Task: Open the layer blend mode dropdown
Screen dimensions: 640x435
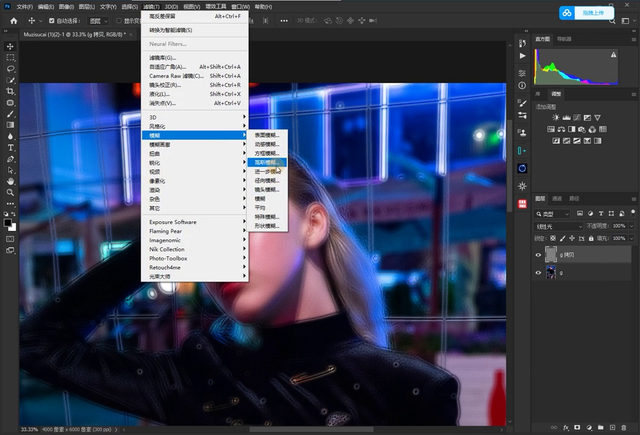Action: click(558, 226)
